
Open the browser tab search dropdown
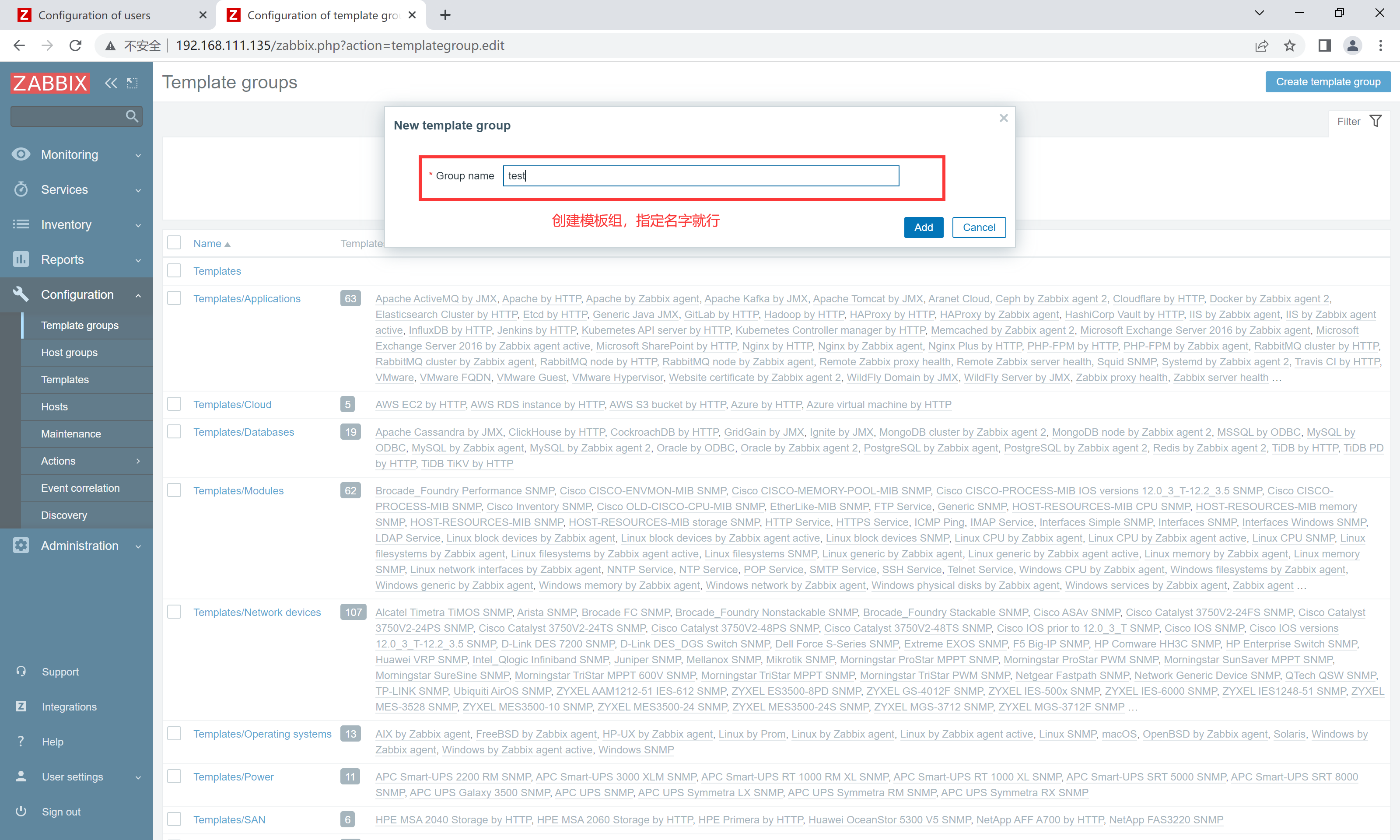[x=1259, y=13]
